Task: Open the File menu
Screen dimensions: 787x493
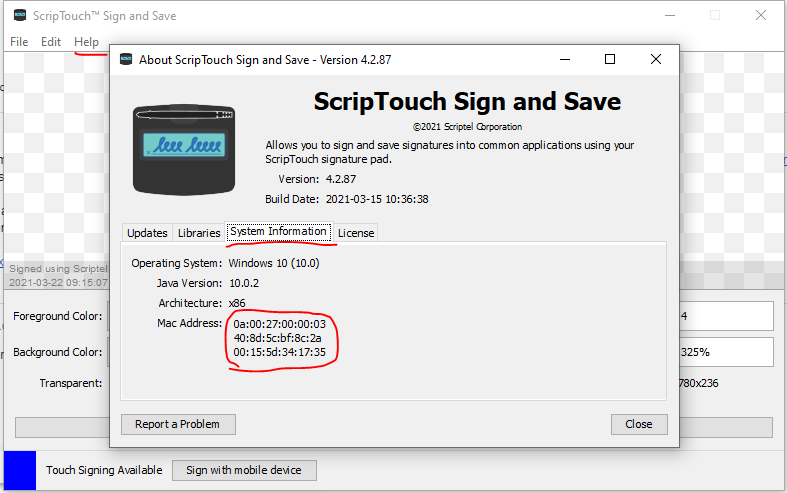Action: (19, 42)
